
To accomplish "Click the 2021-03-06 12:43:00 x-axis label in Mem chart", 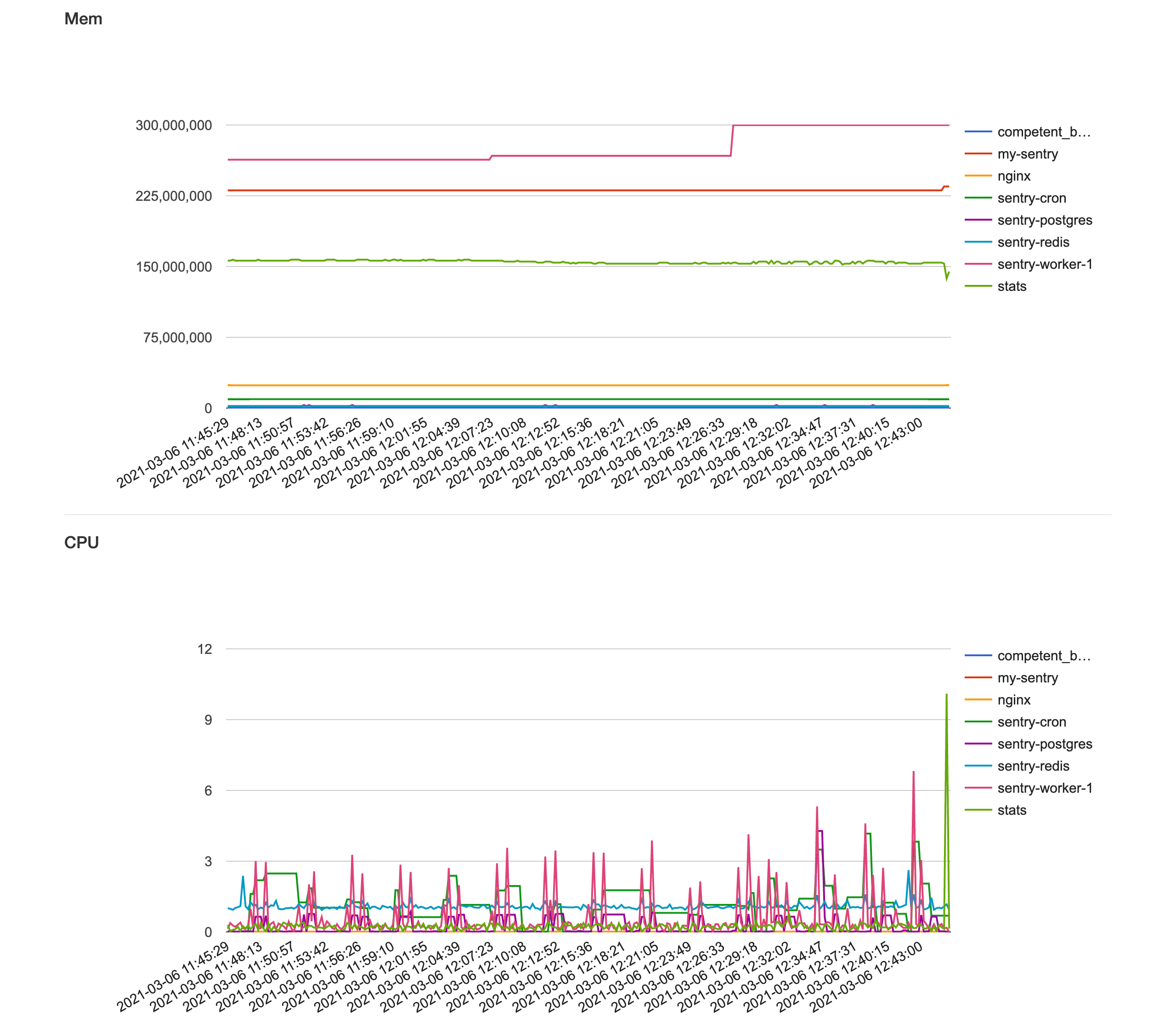I will coord(866,453).
